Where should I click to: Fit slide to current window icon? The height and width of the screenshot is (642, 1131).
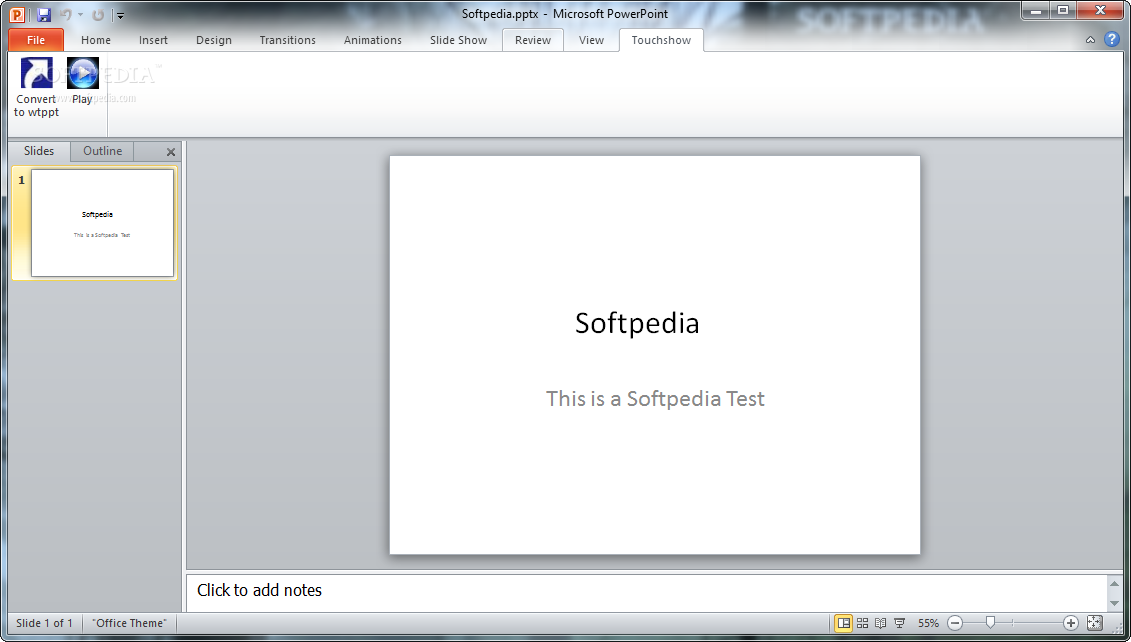(x=1094, y=623)
